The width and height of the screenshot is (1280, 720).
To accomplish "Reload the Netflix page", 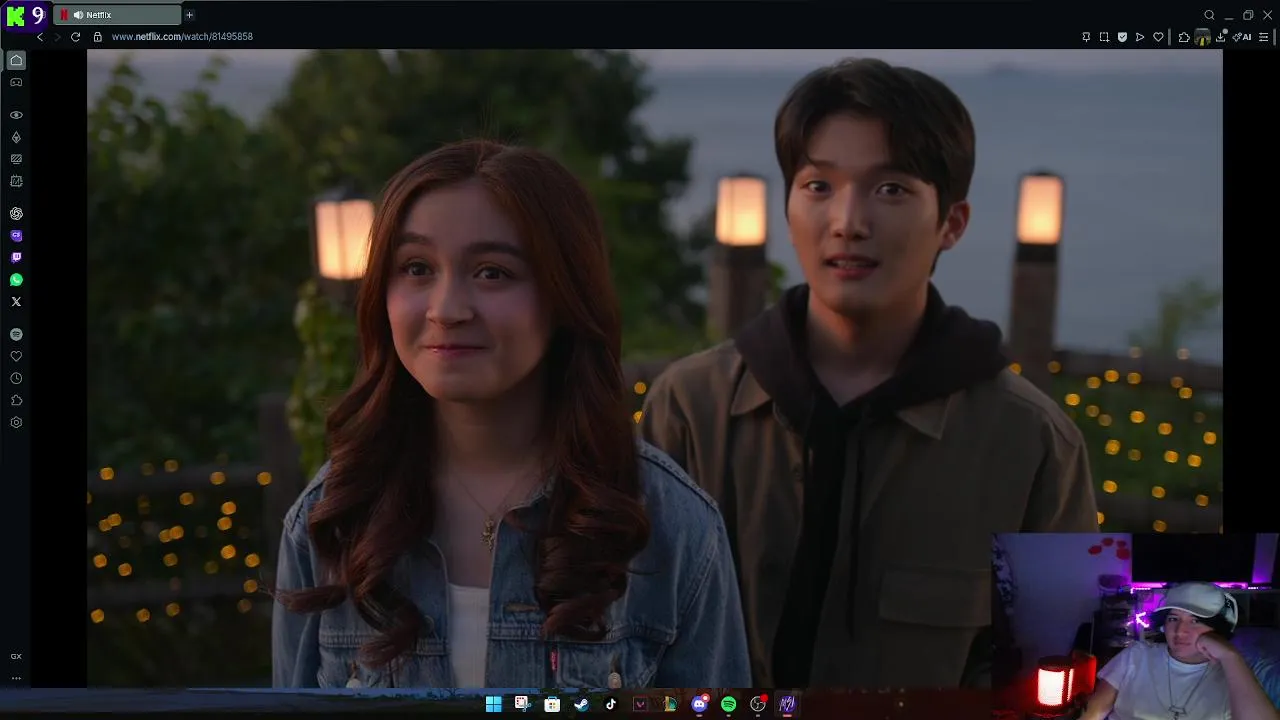I will 75,37.
